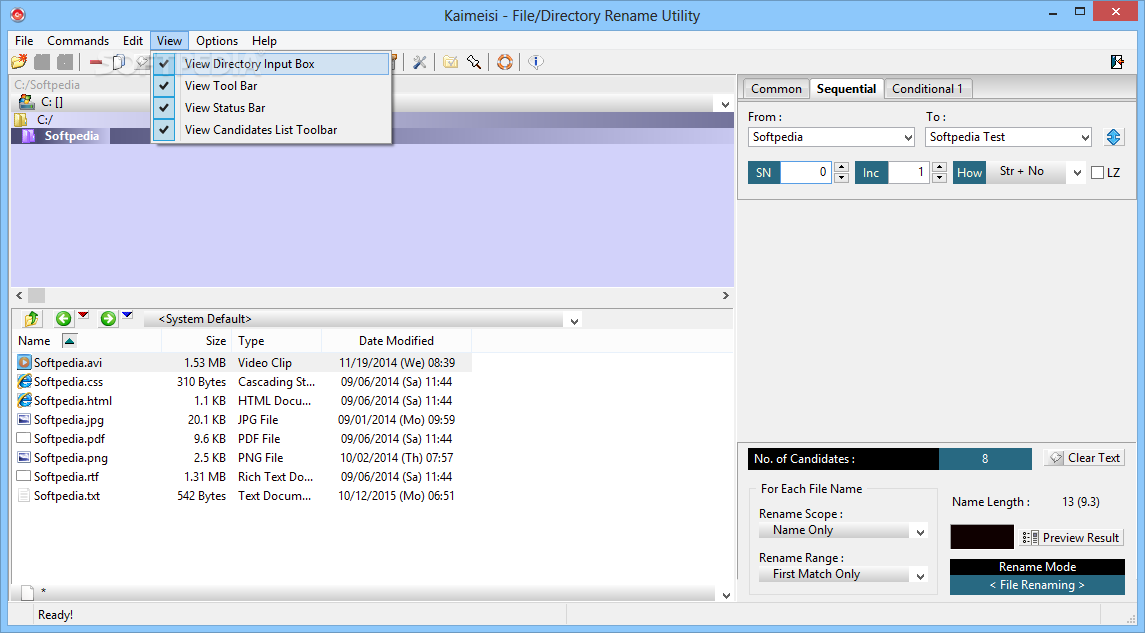1145x633 pixels.
Task: Click the open folder toolbar icon
Action: (20, 62)
